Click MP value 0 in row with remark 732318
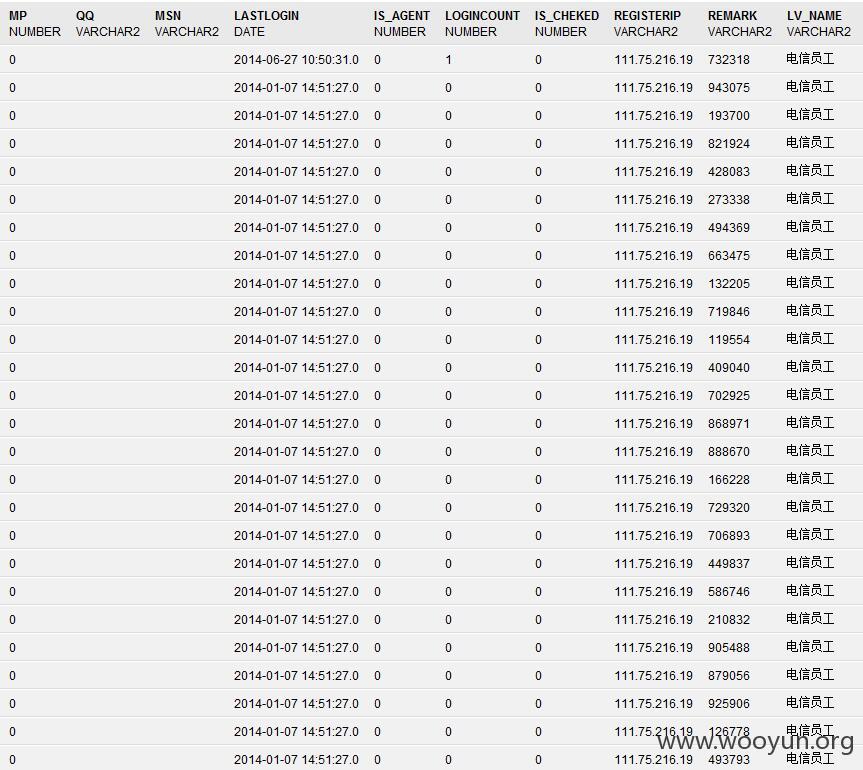863x770 pixels. click(13, 59)
